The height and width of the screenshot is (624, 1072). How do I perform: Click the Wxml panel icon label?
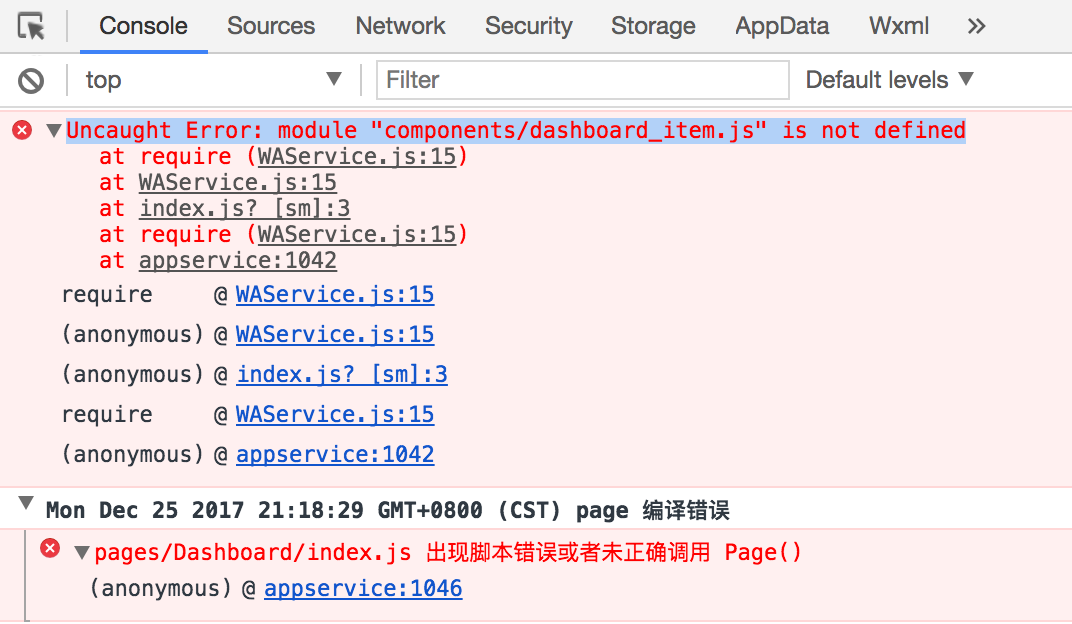pyautogui.click(x=897, y=26)
